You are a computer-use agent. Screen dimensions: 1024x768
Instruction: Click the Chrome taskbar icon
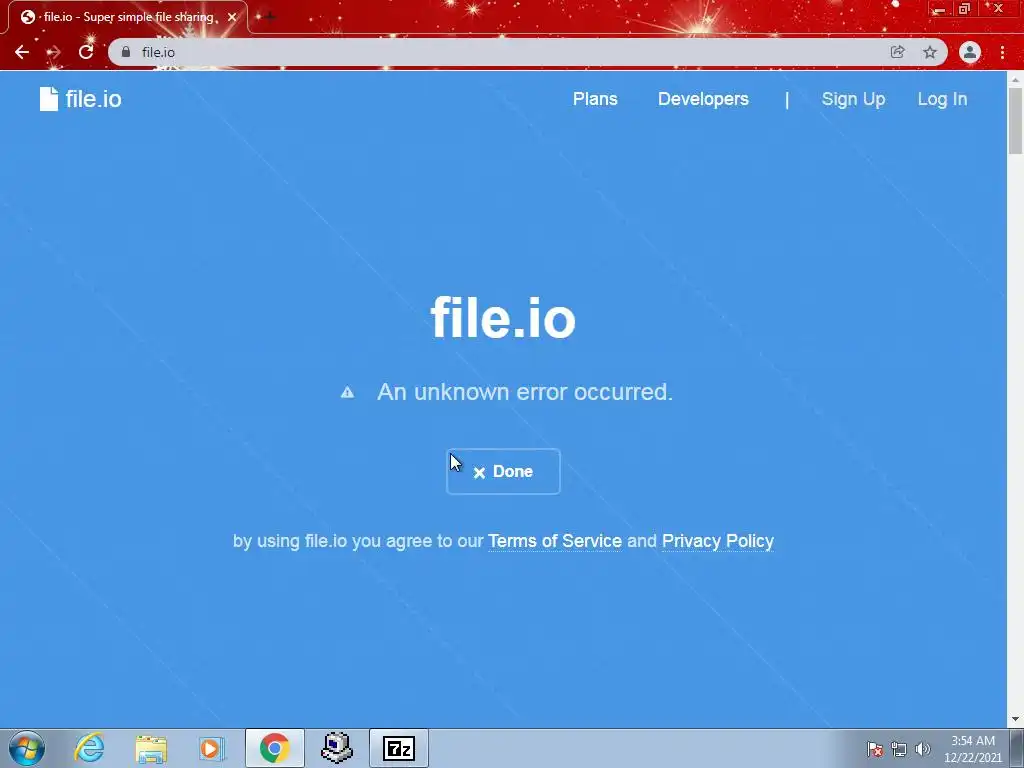[274, 748]
